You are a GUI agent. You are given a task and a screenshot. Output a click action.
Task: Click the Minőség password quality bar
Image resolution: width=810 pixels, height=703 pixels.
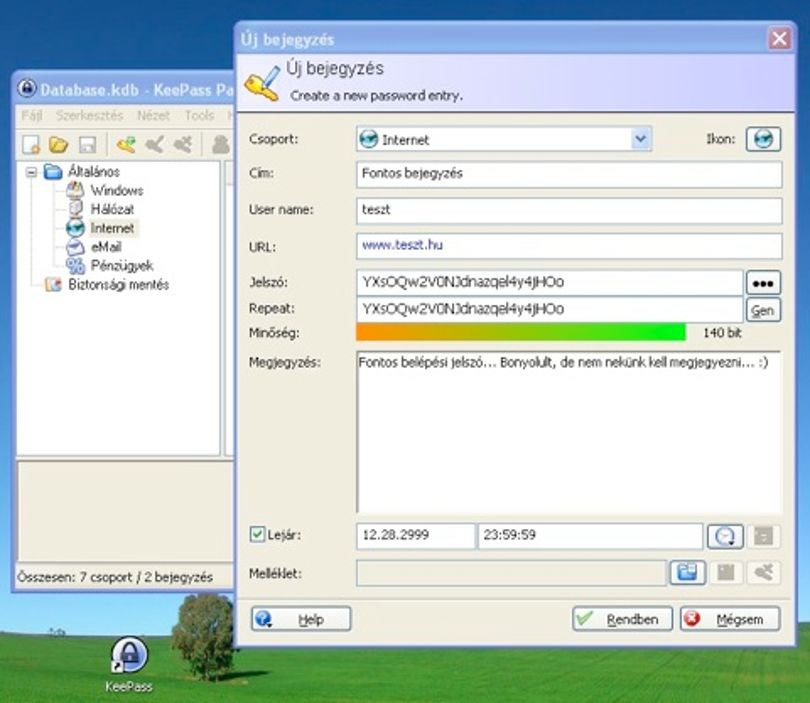pyautogui.click(x=521, y=332)
